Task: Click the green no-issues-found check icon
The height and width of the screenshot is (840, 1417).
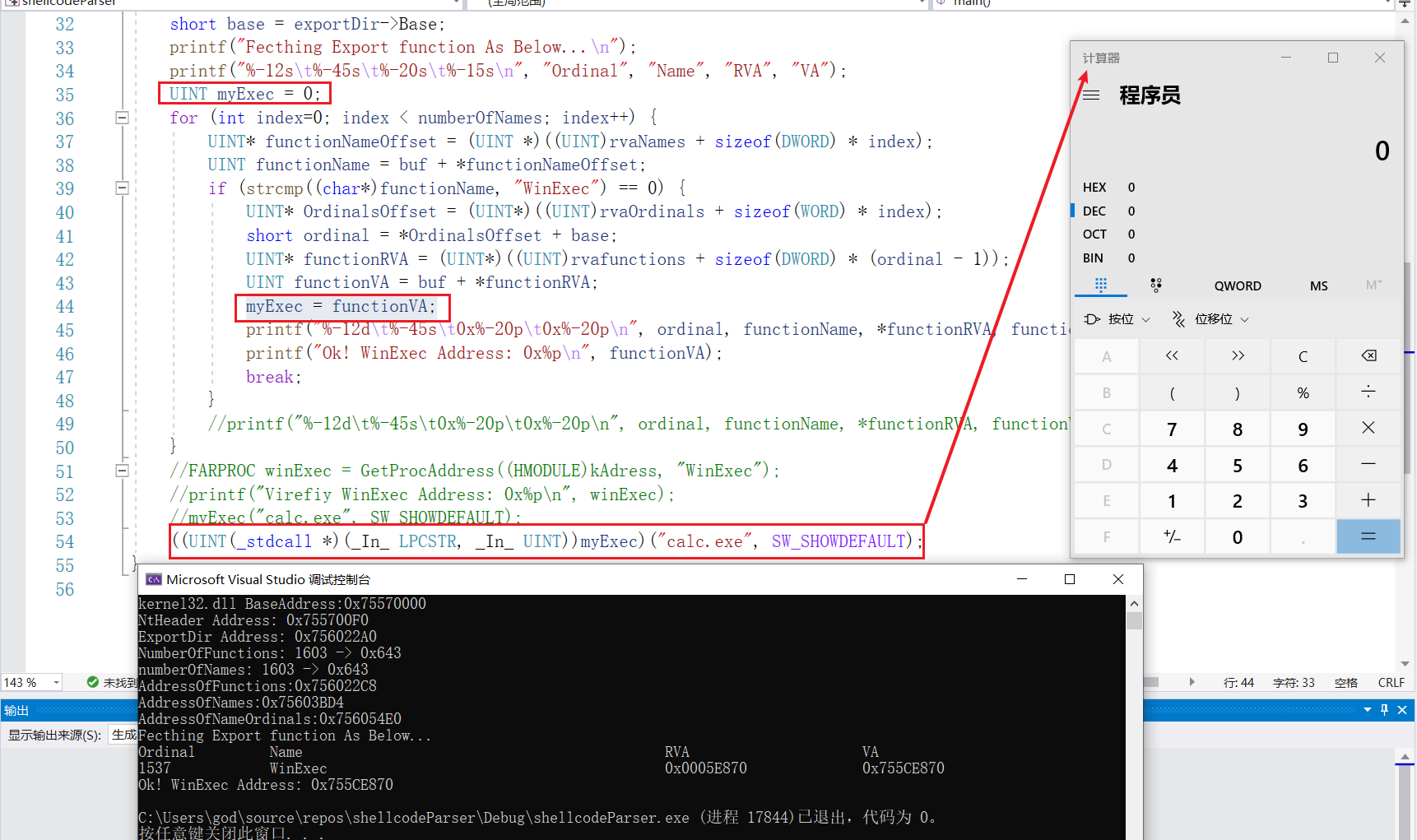Action: pos(93,682)
